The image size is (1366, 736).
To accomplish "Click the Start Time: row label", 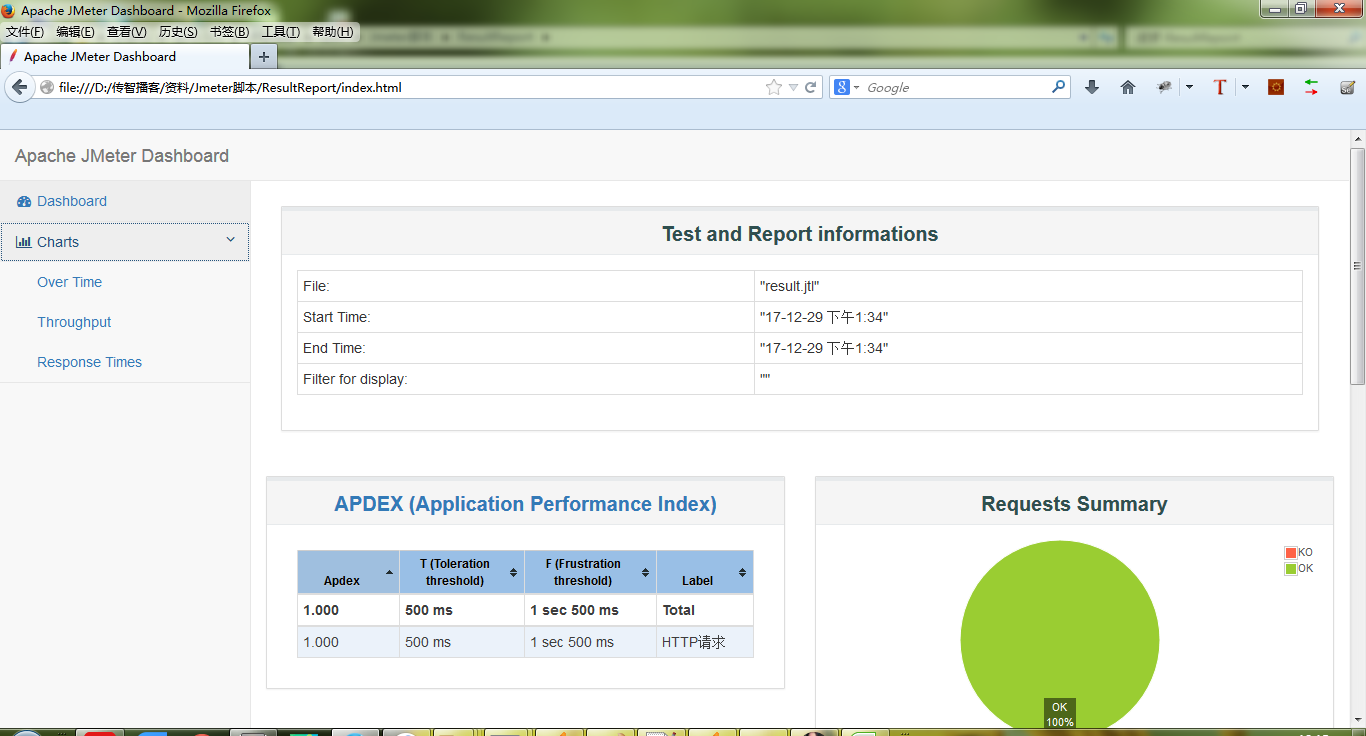I will [x=337, y=317].
